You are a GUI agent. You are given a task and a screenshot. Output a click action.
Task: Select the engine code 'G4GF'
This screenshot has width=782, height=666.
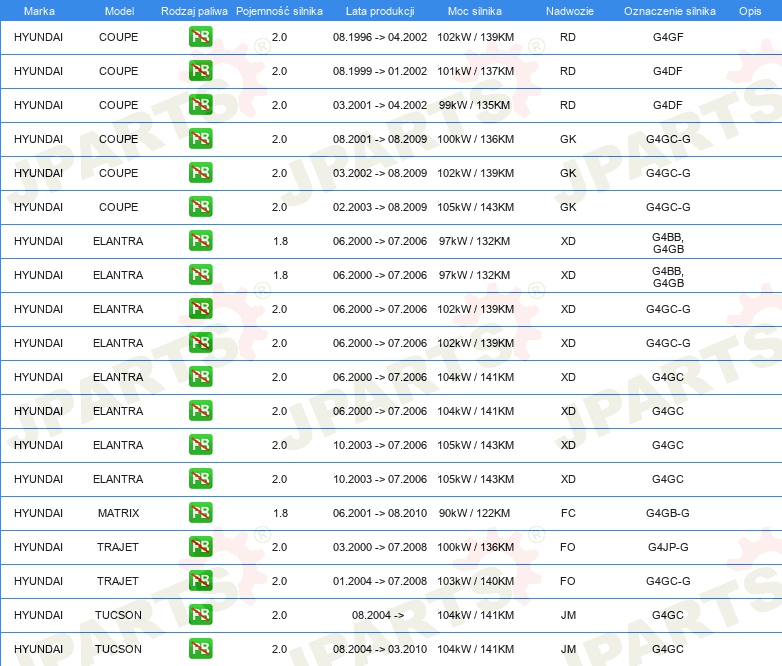point(668,37)
